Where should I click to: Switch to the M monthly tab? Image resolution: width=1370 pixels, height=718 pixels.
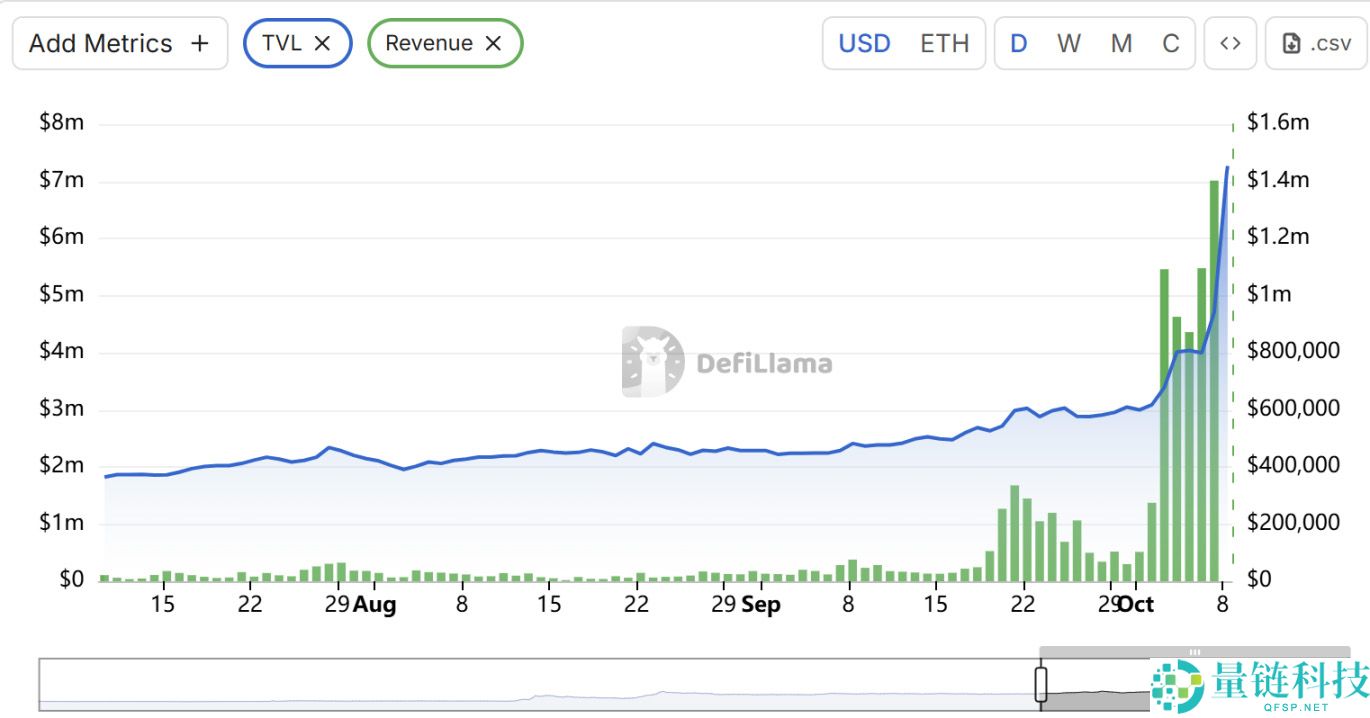pos(1121,43)
